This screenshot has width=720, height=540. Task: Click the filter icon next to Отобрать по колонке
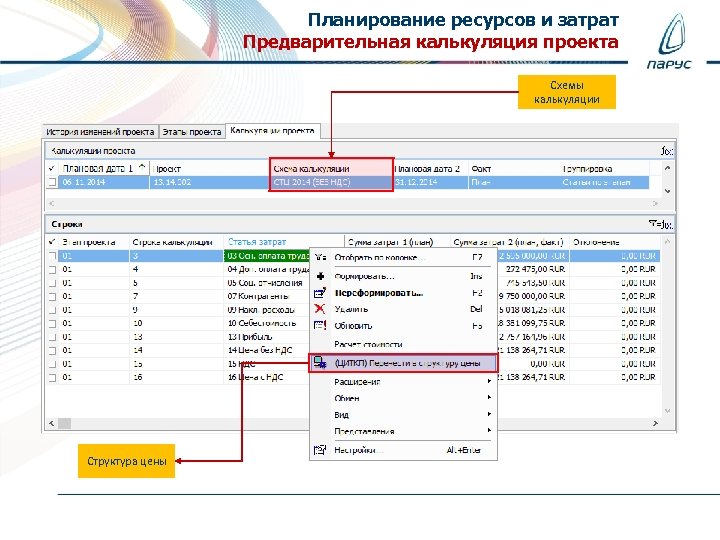tap(321, 258)
